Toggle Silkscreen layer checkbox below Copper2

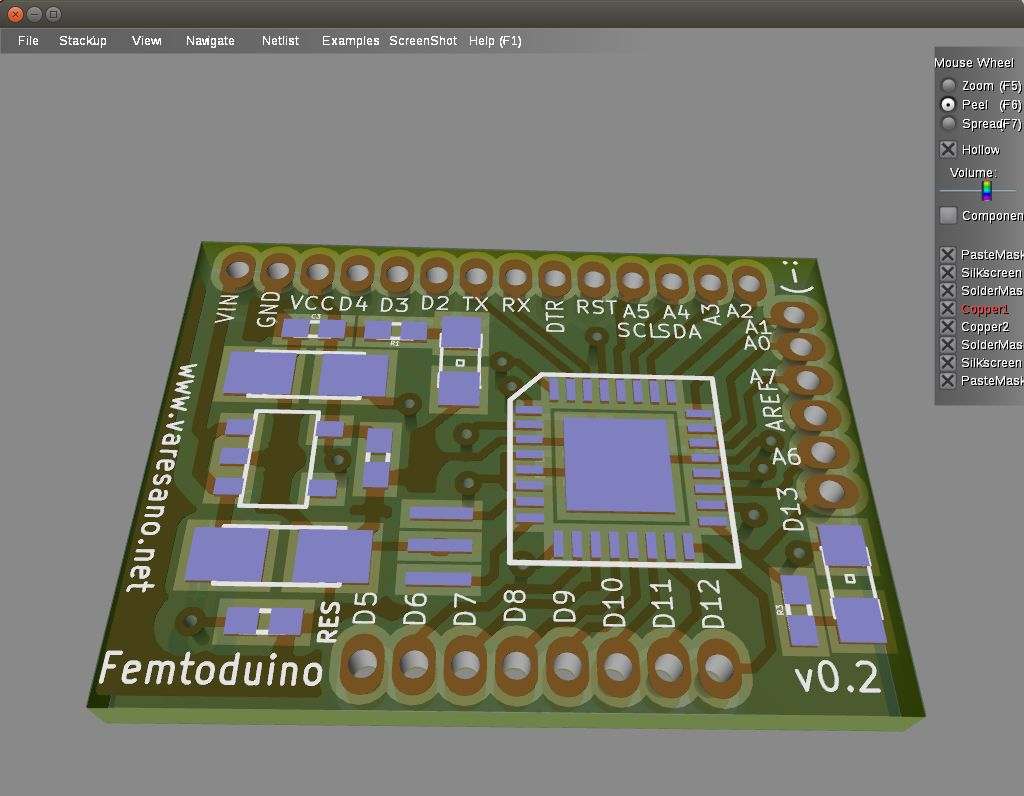click(948, 362)
